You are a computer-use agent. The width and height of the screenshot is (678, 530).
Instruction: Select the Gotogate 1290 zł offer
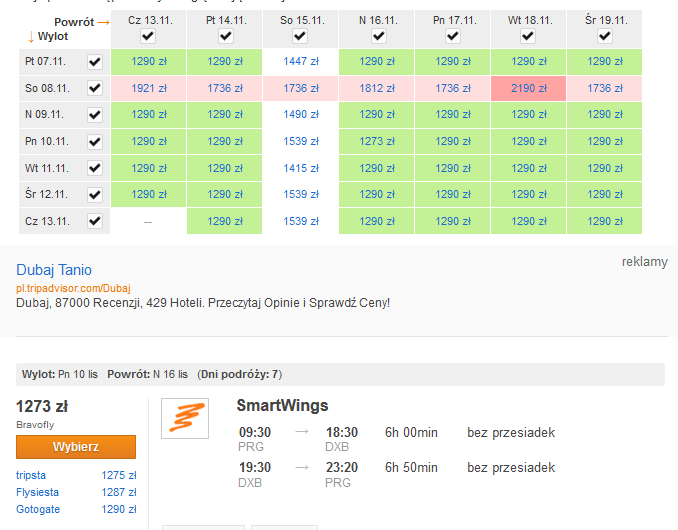pyautogui.click(x=76, y=509)
